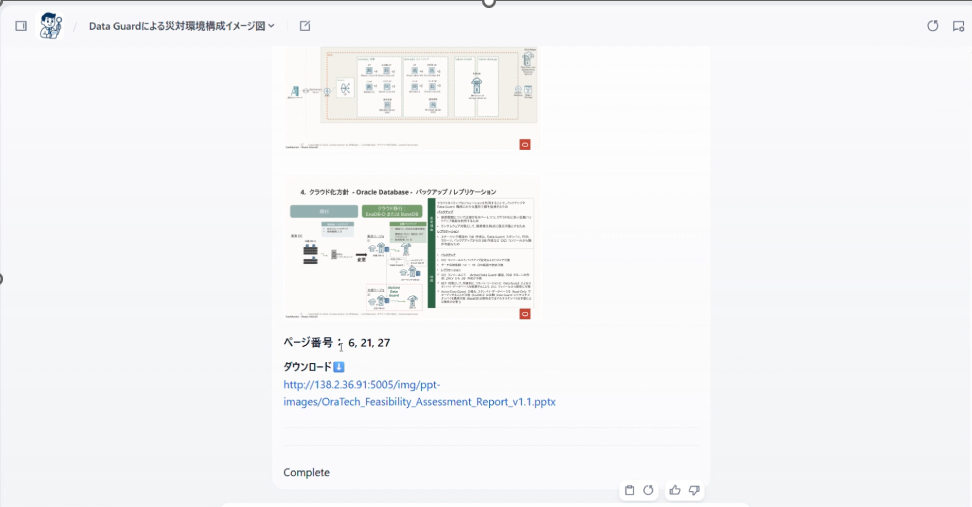Open the OraTech_Feasibility_Assessment_Report pptx download link
Viewport: 972px width, 507px height.
pos(419,393)
